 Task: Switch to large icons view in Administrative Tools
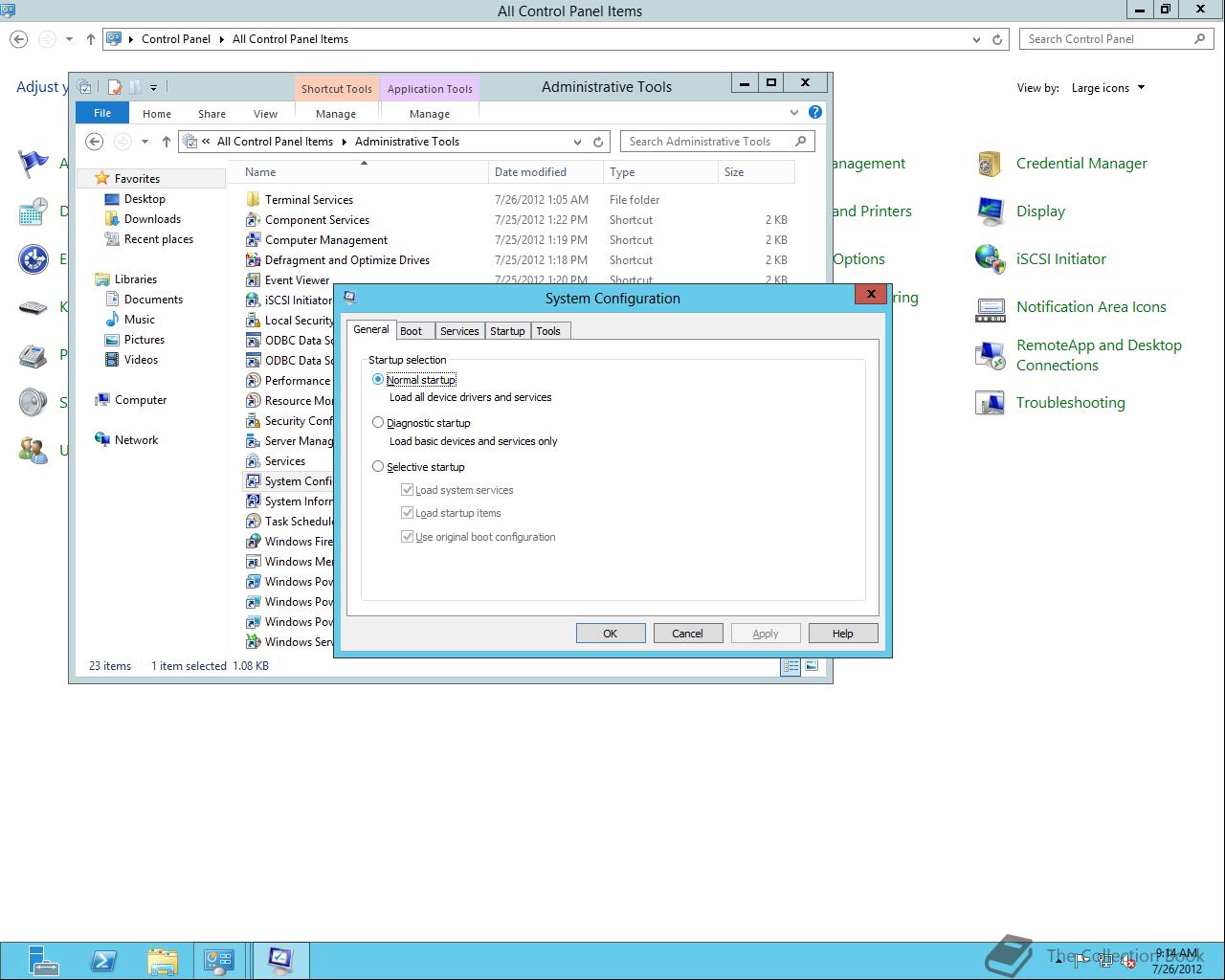pos(812,666)
